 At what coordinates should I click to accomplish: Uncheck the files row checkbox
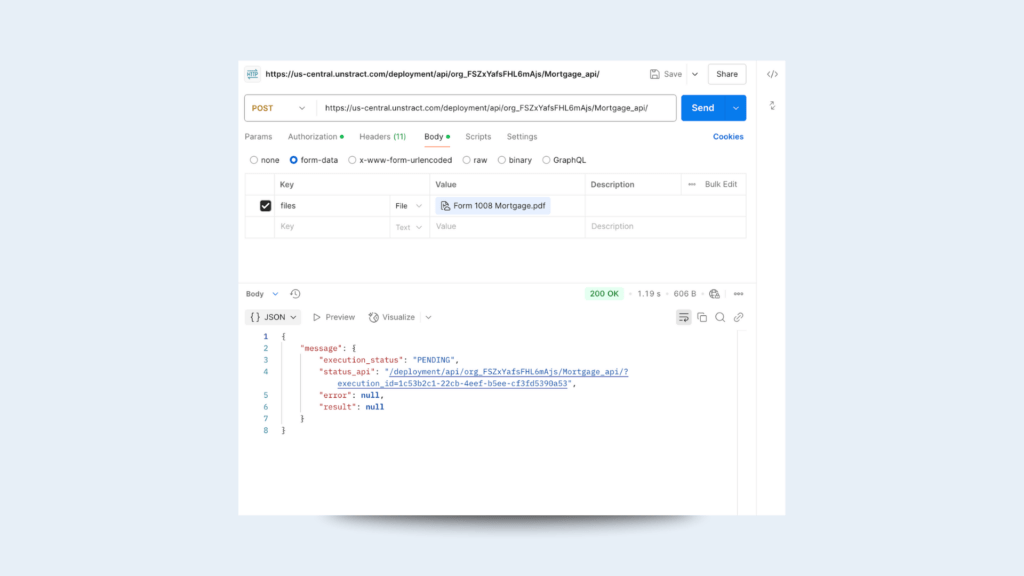(x=265, y=206)
